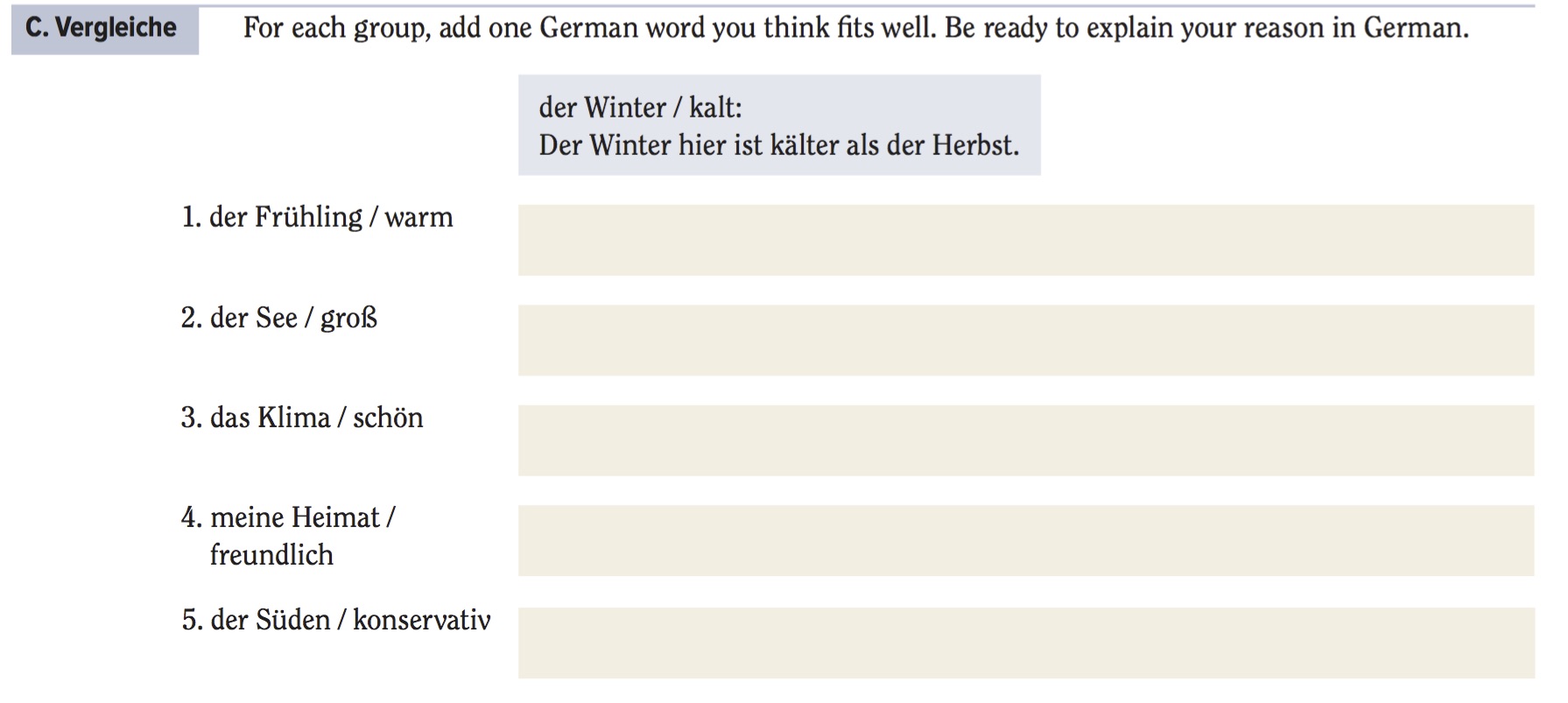
Task: Select the prompt text meine Heimat
Action: [x=294, y=517]
